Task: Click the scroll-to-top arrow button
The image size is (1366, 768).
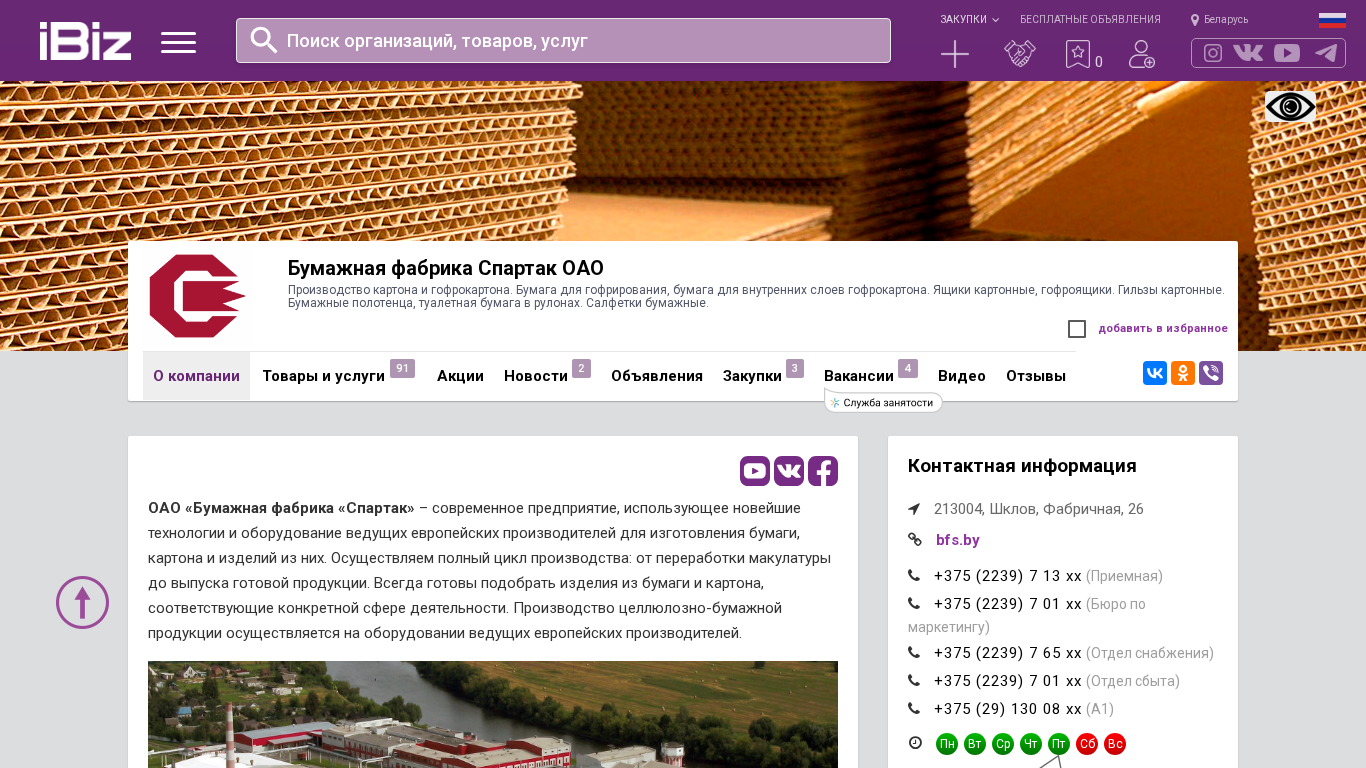Action: point(82,602)
